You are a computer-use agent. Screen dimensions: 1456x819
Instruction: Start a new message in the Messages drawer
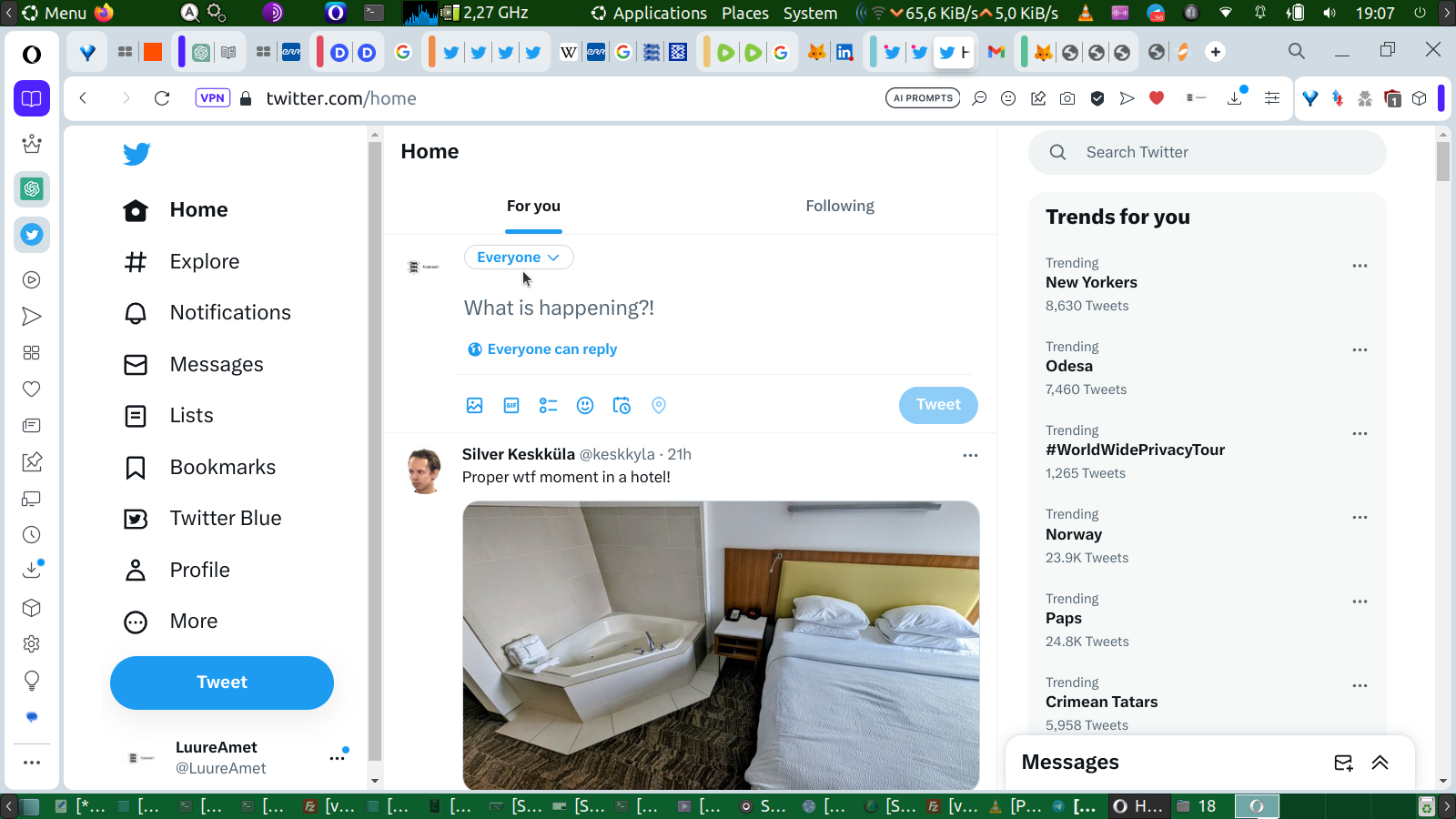(1343, 763)
